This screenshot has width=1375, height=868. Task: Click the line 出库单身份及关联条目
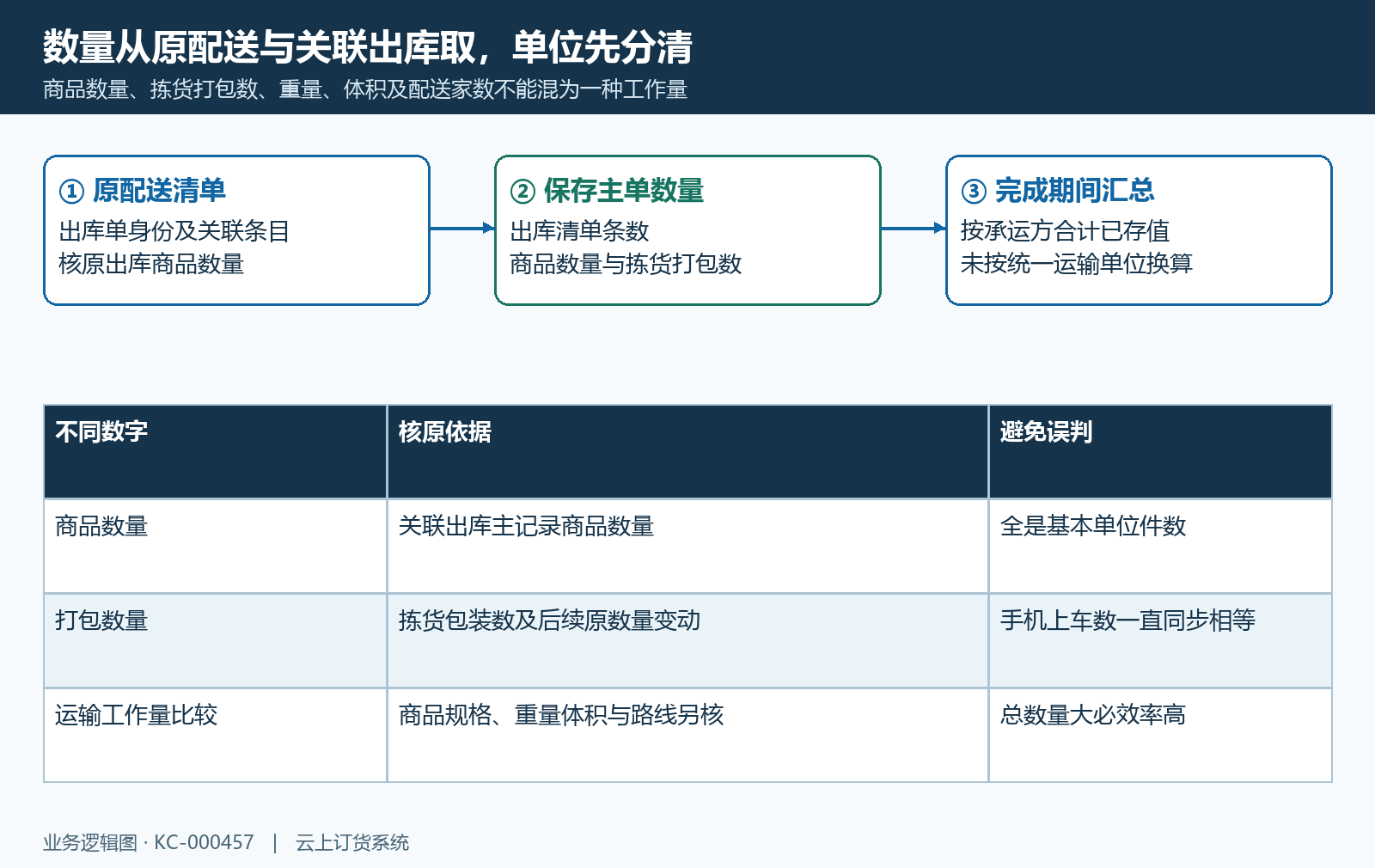(x=174, y=231)
